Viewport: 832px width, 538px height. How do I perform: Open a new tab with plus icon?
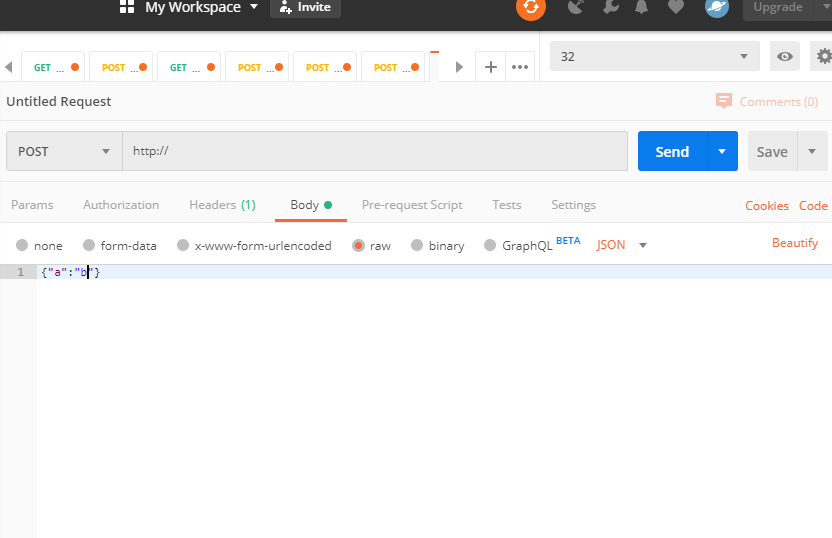point(491,67)
